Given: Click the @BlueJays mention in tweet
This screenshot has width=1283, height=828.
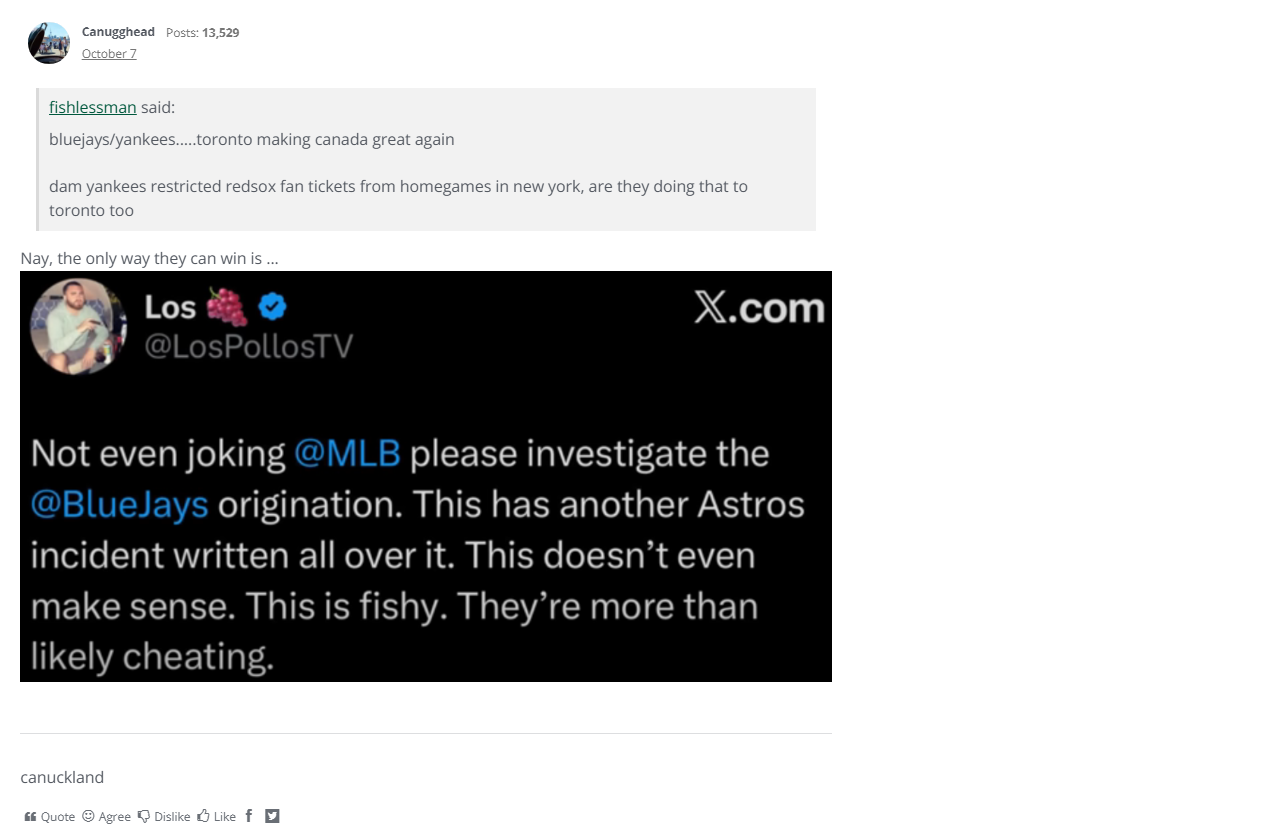Looking at the screenshot, I should tap(119, 504).
